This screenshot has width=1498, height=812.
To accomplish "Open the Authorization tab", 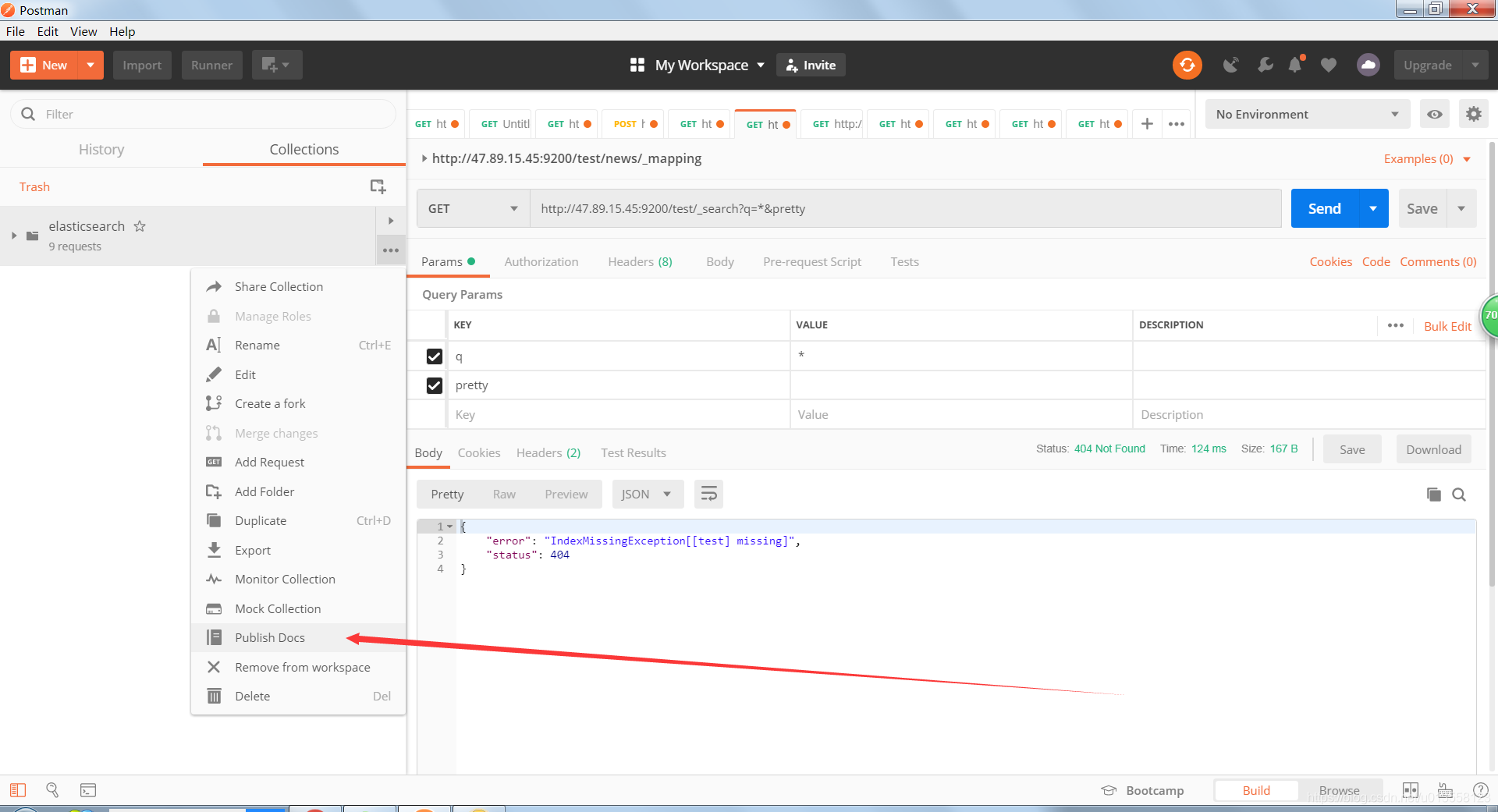I will pos(541,261).
